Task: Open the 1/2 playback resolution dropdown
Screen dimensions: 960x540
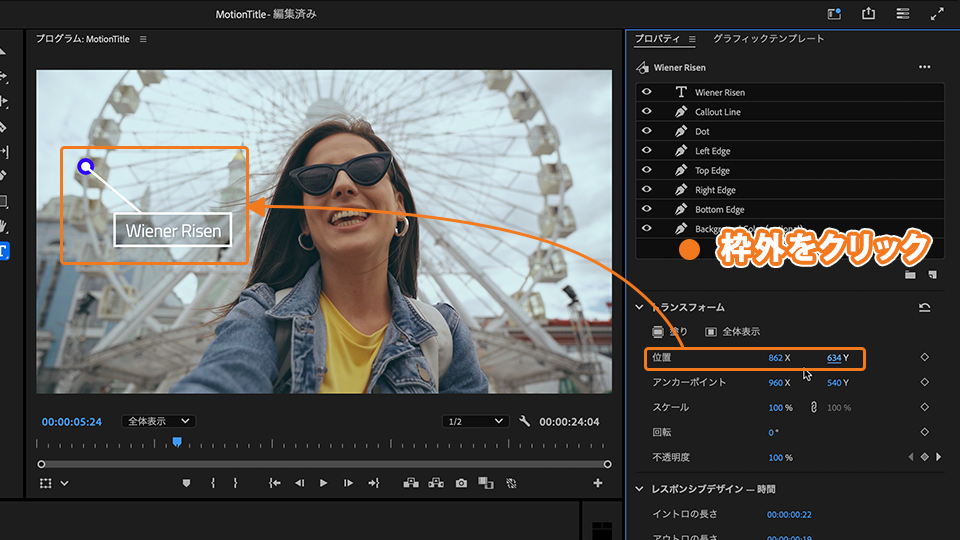Action: pyautogui.click(x=475, y=421)
